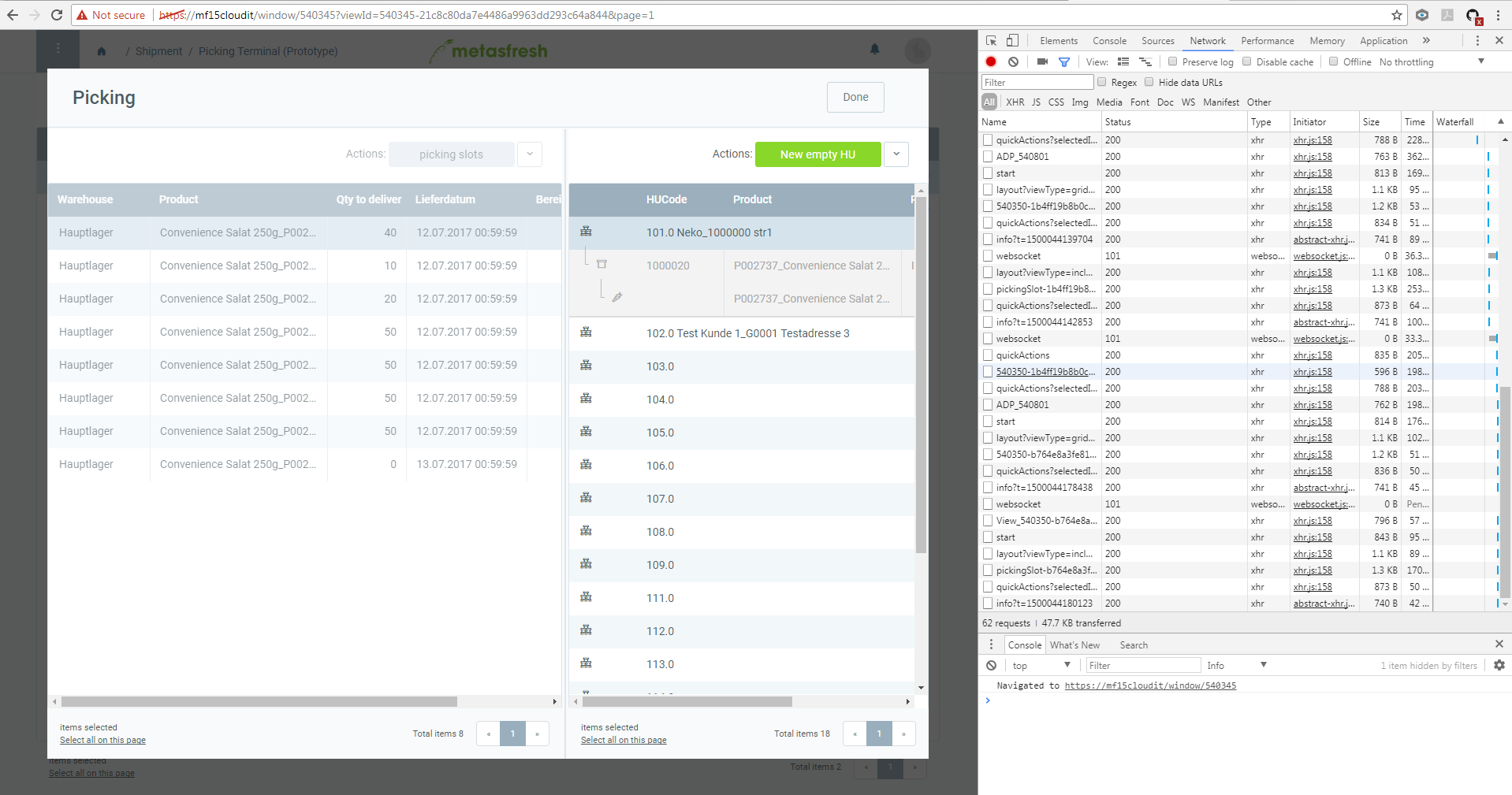Viewport: 1512px width, 795px height.
Task: Expand the dropdown next to New empty HU
Action: pyautogui.click(x=896, y=154)
